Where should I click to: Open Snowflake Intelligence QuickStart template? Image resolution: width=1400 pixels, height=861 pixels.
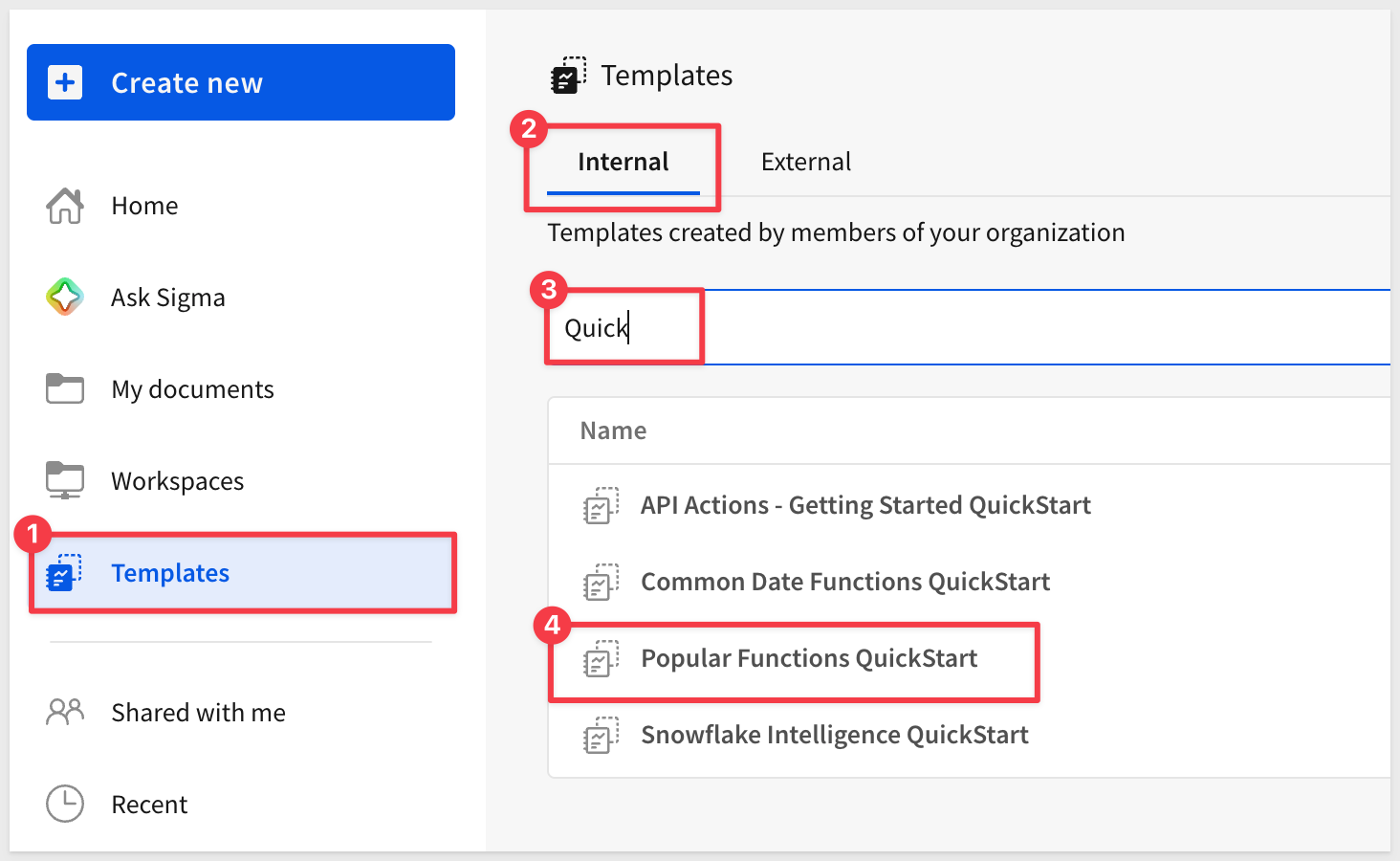point(834,735)
